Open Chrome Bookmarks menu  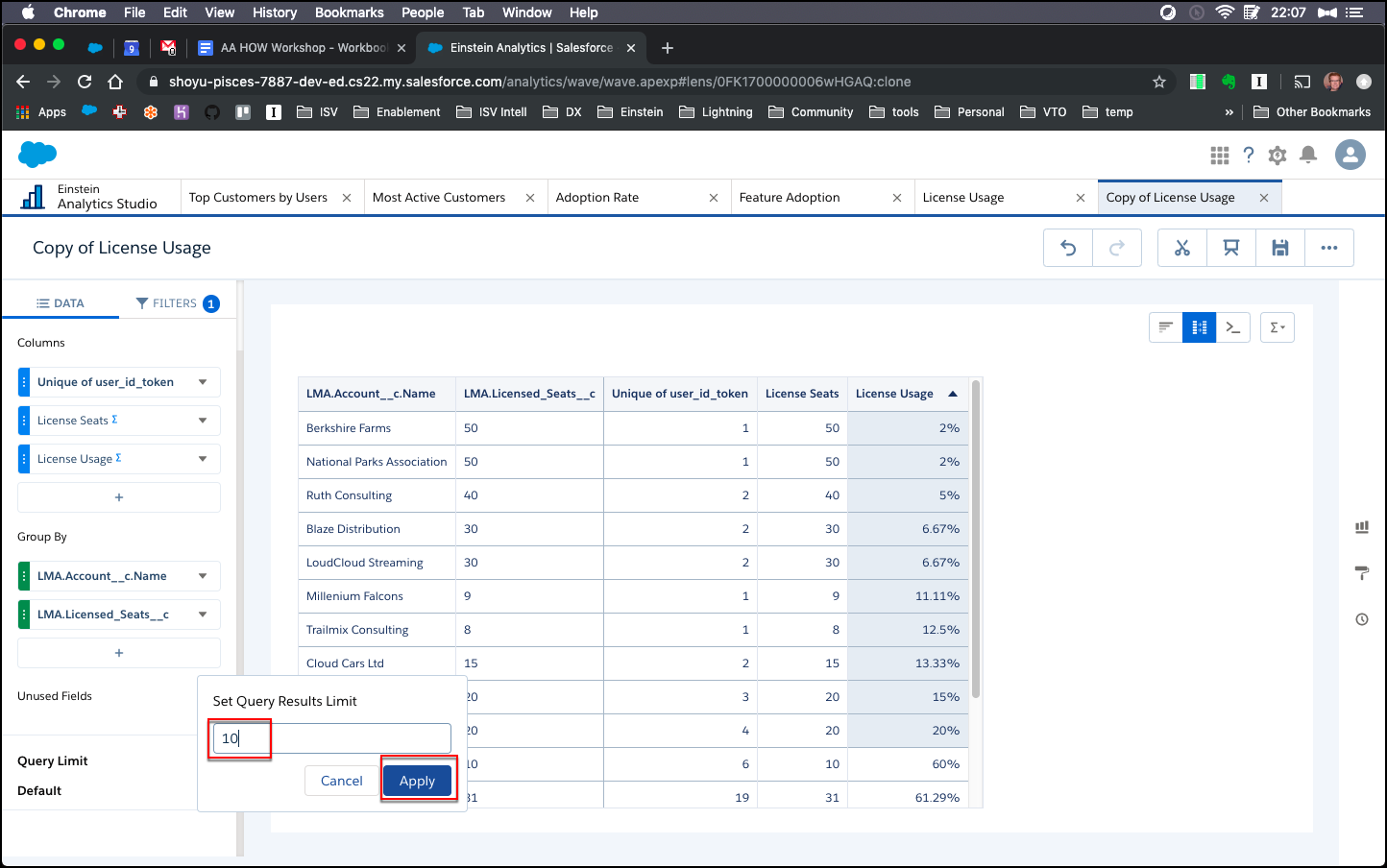click(350, 12)
